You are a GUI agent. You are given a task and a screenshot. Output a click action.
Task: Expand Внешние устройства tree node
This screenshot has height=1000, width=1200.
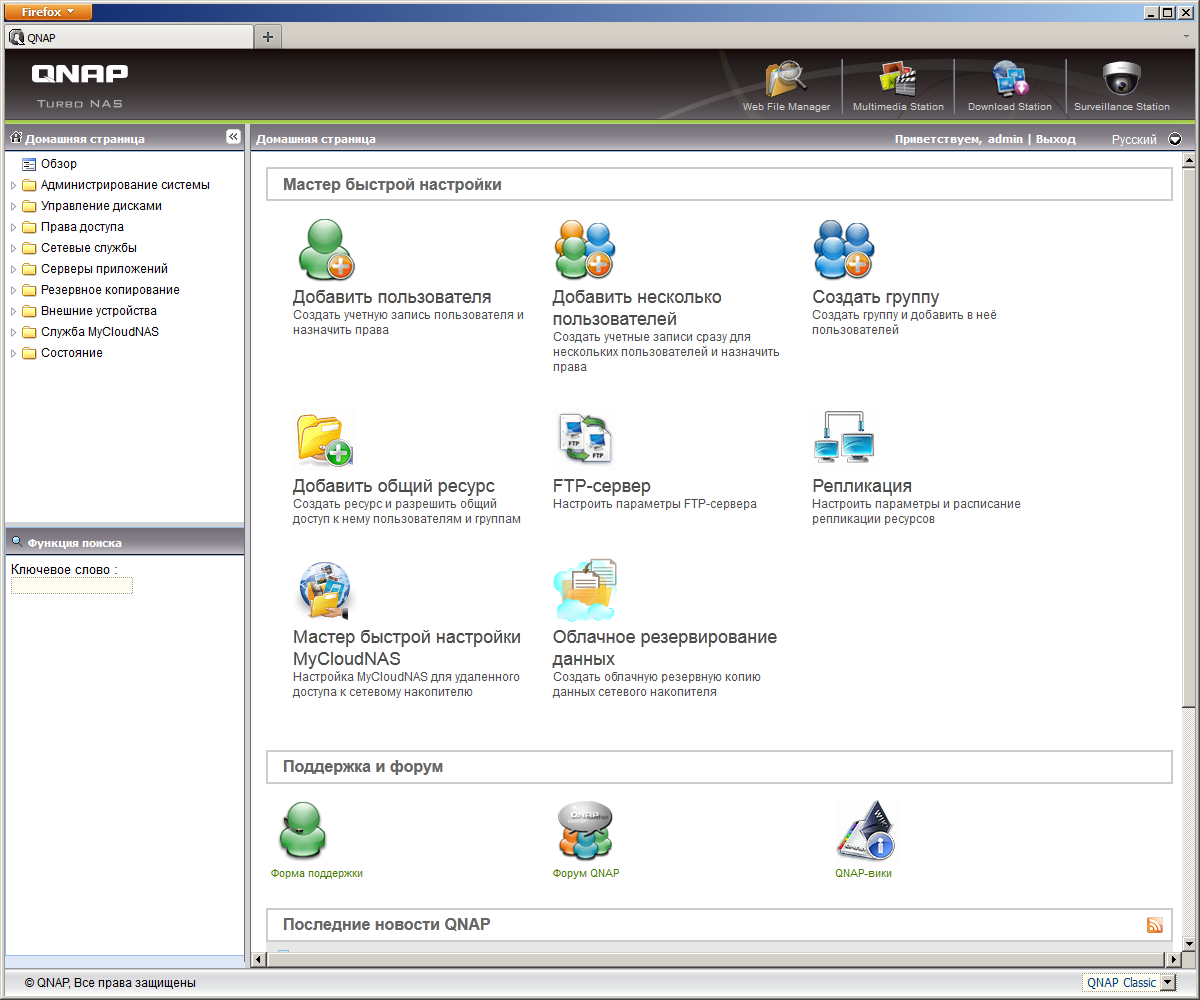tap(13, 311)
